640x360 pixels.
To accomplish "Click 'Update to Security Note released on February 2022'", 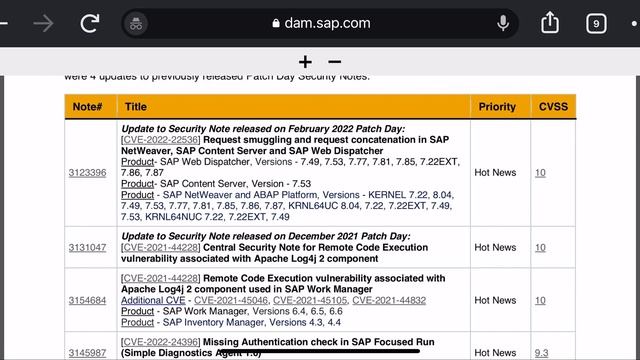I will (263, 129).
